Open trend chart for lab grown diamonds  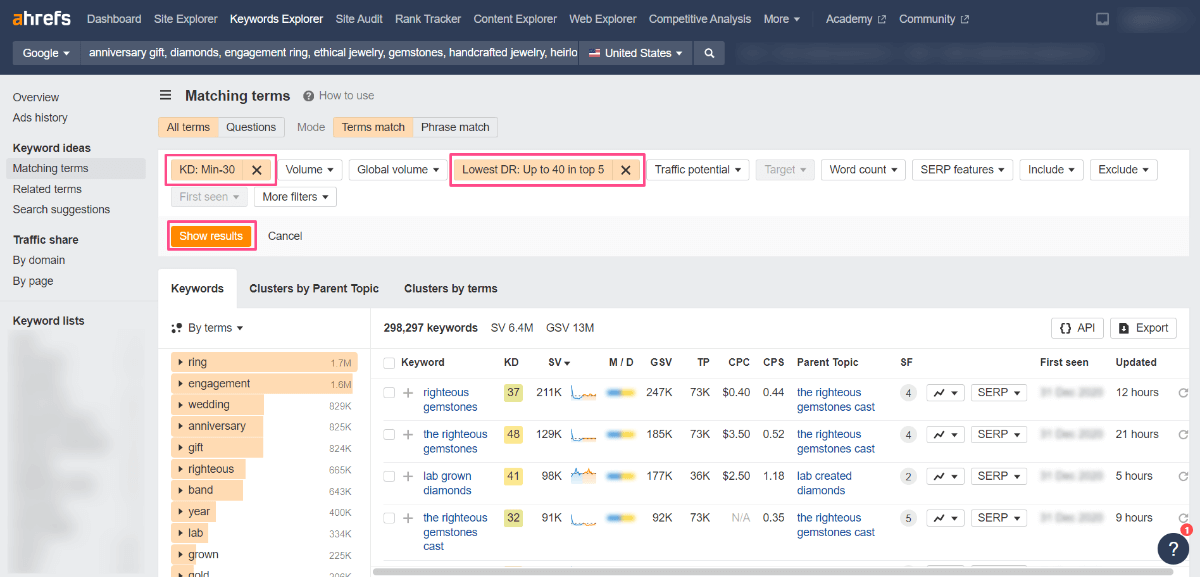coord(945,477)
